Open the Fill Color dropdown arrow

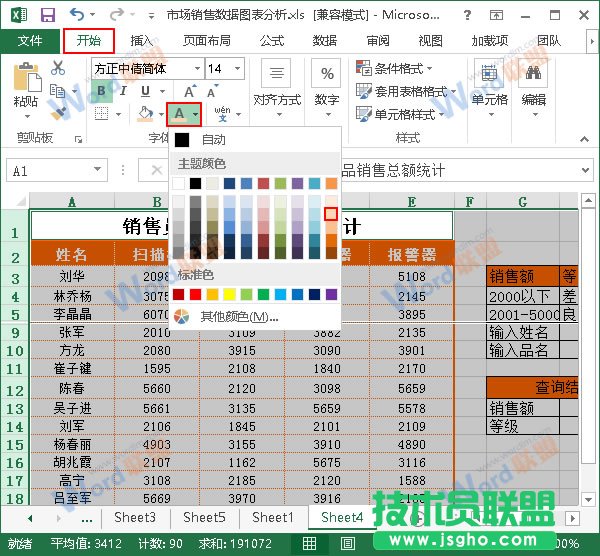(x=160, y=114)
